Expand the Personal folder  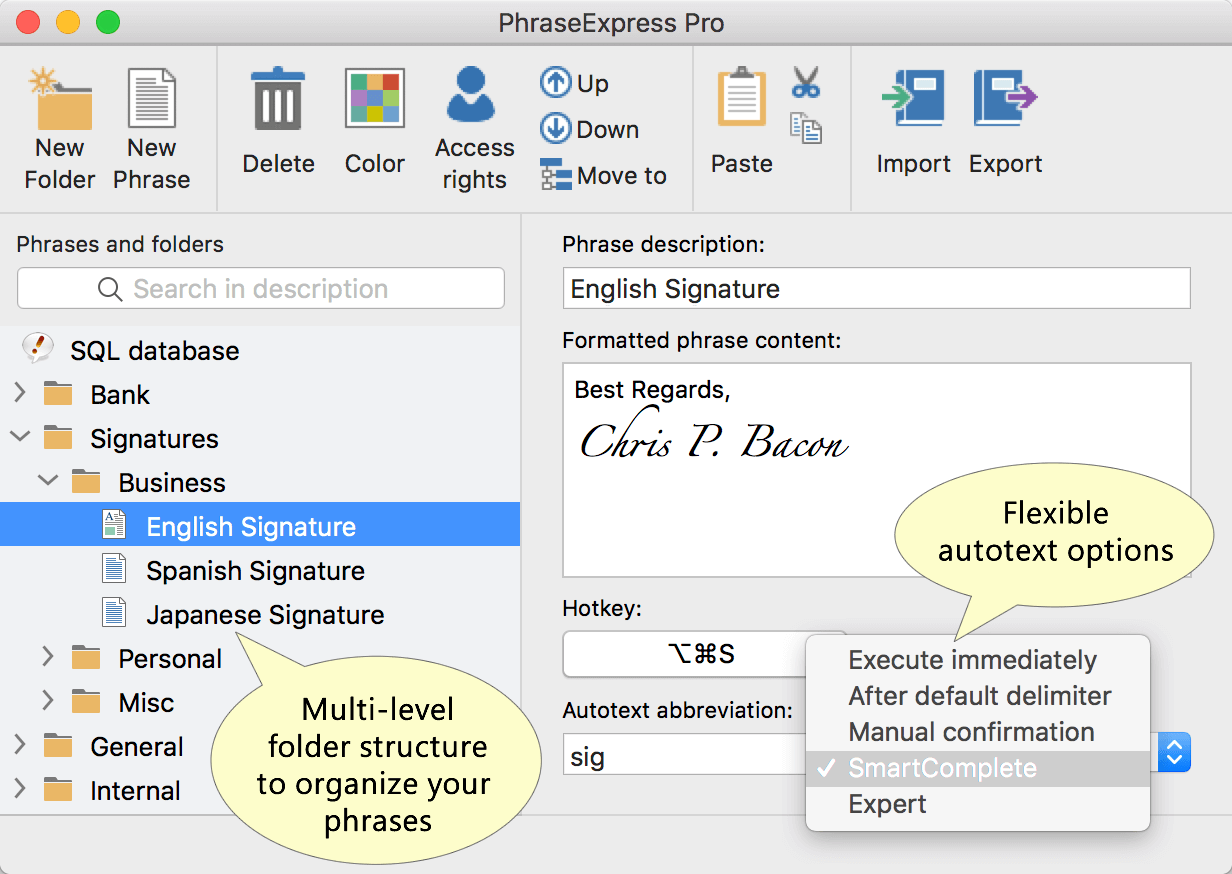(x=47, y=658)
